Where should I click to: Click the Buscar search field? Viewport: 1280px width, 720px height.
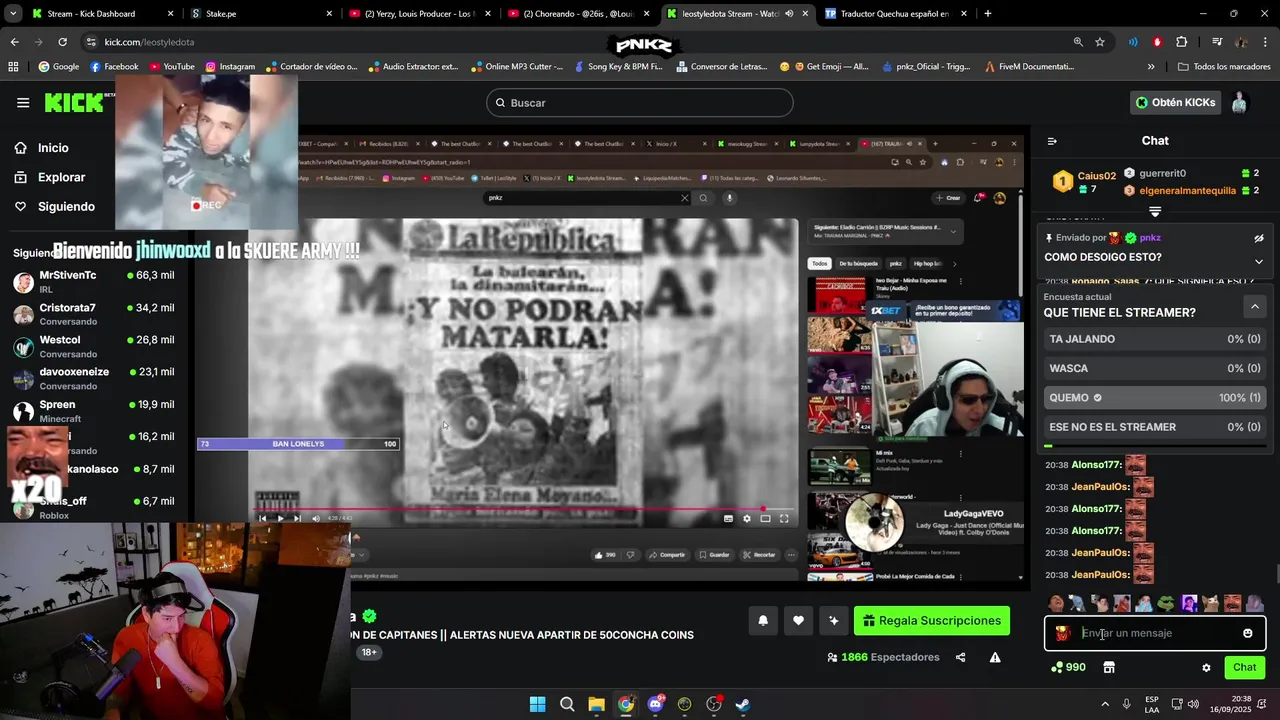tap(640, 102)
